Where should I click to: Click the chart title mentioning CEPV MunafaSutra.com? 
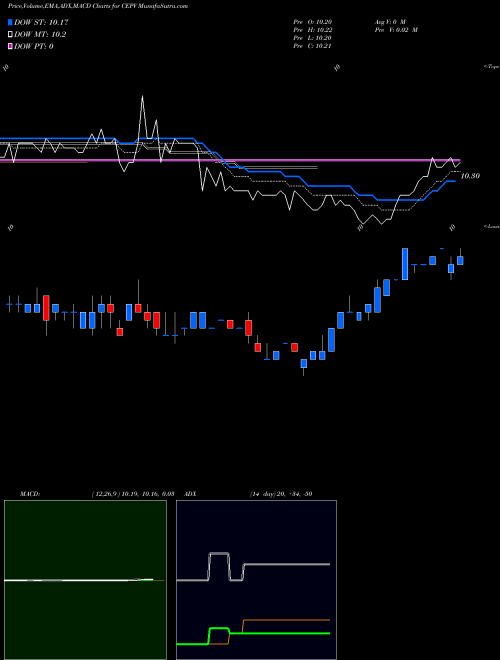(98, 6)
